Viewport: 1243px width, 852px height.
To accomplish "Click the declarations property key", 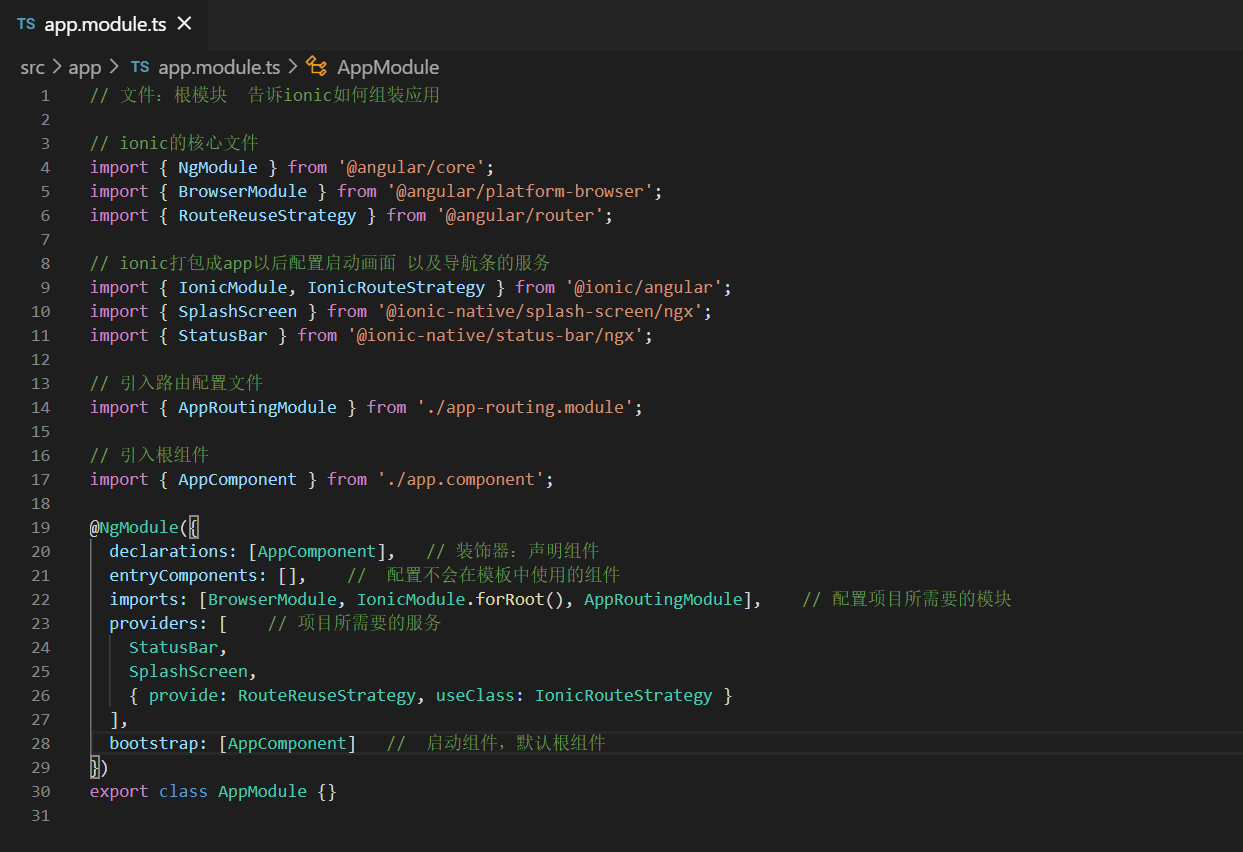I will coord(169,551).
